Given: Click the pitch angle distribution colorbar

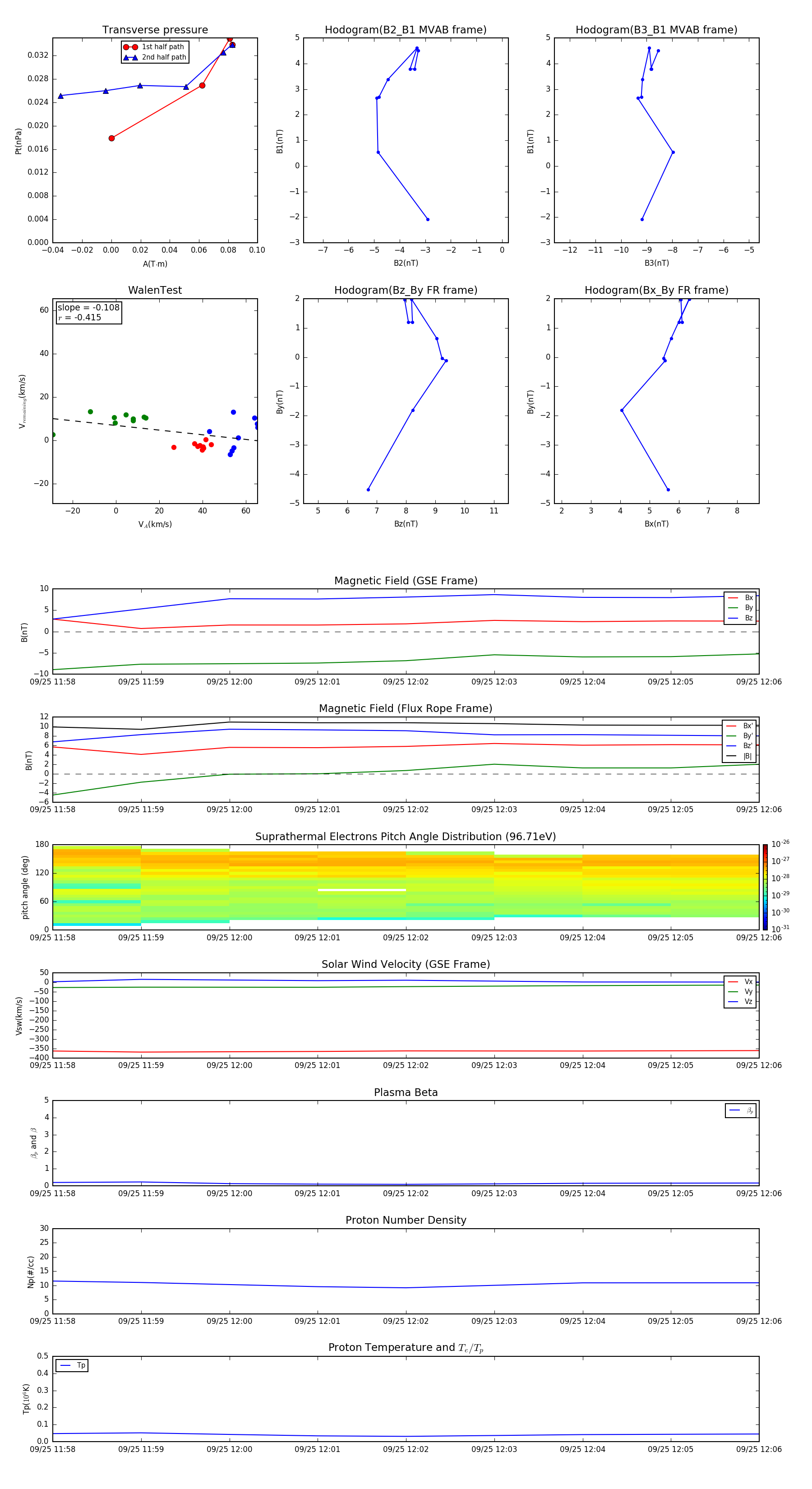Looking at the screenshot, I should pos(765,887).
